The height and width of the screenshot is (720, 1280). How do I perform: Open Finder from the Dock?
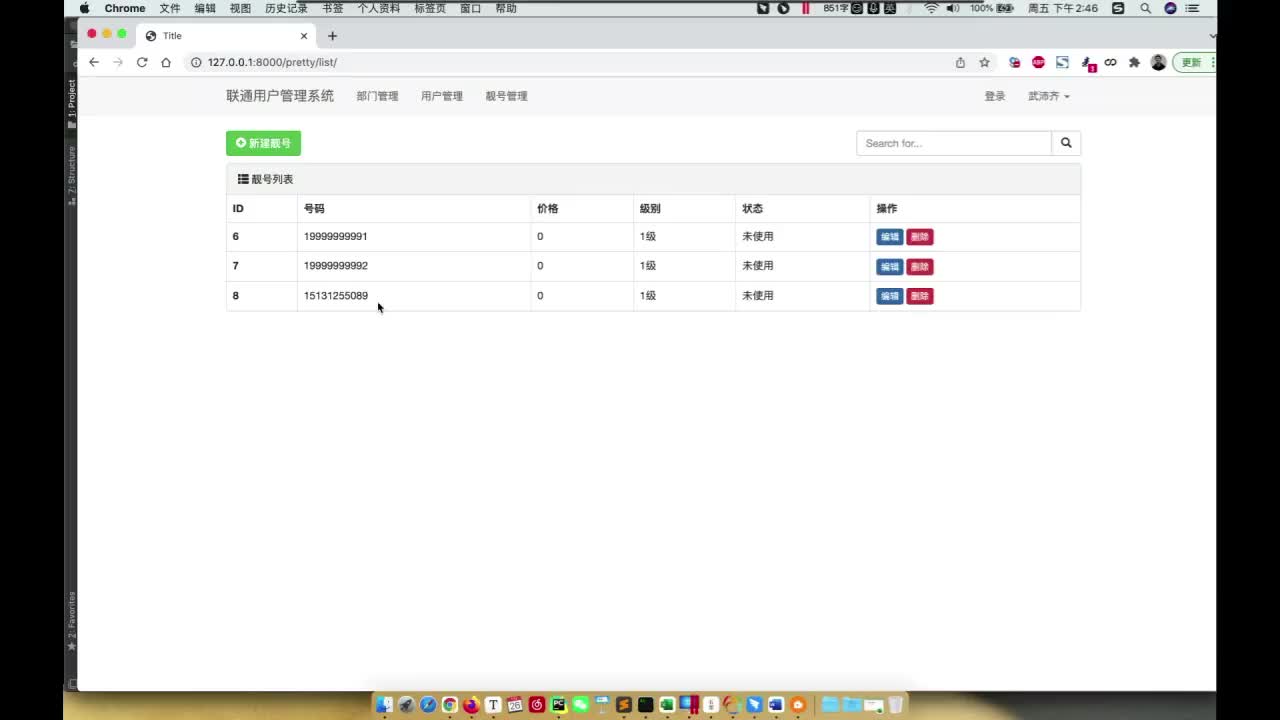point(384,705)
